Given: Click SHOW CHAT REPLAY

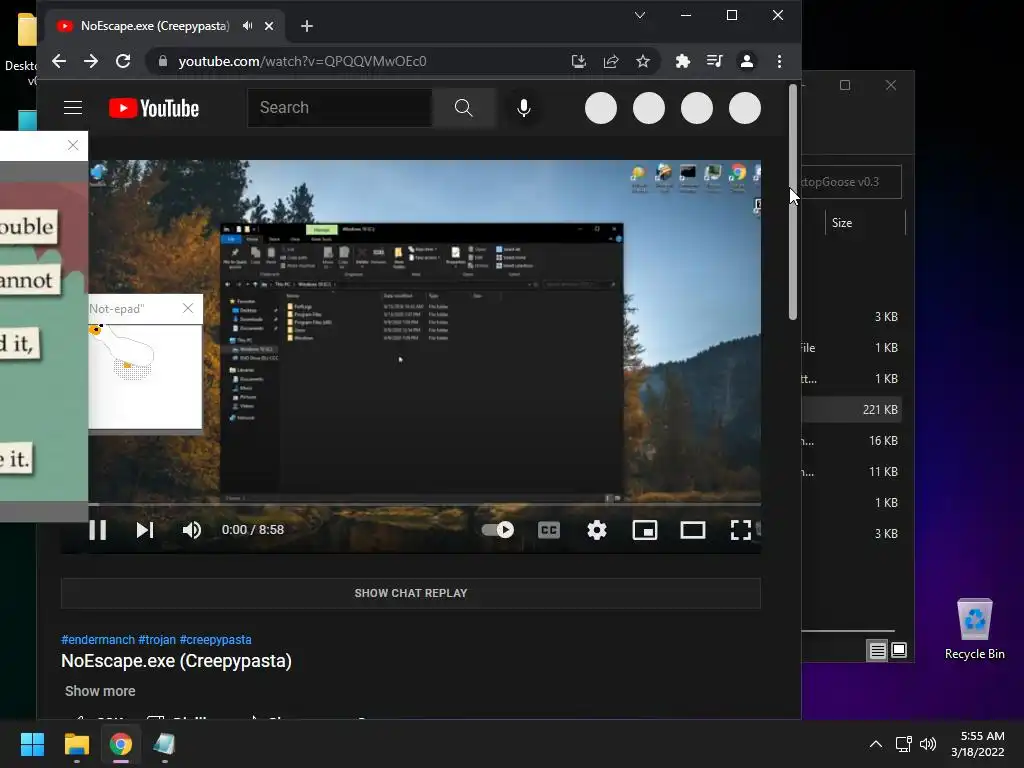Looking at the screenshot, I should [x=411, y=593].
